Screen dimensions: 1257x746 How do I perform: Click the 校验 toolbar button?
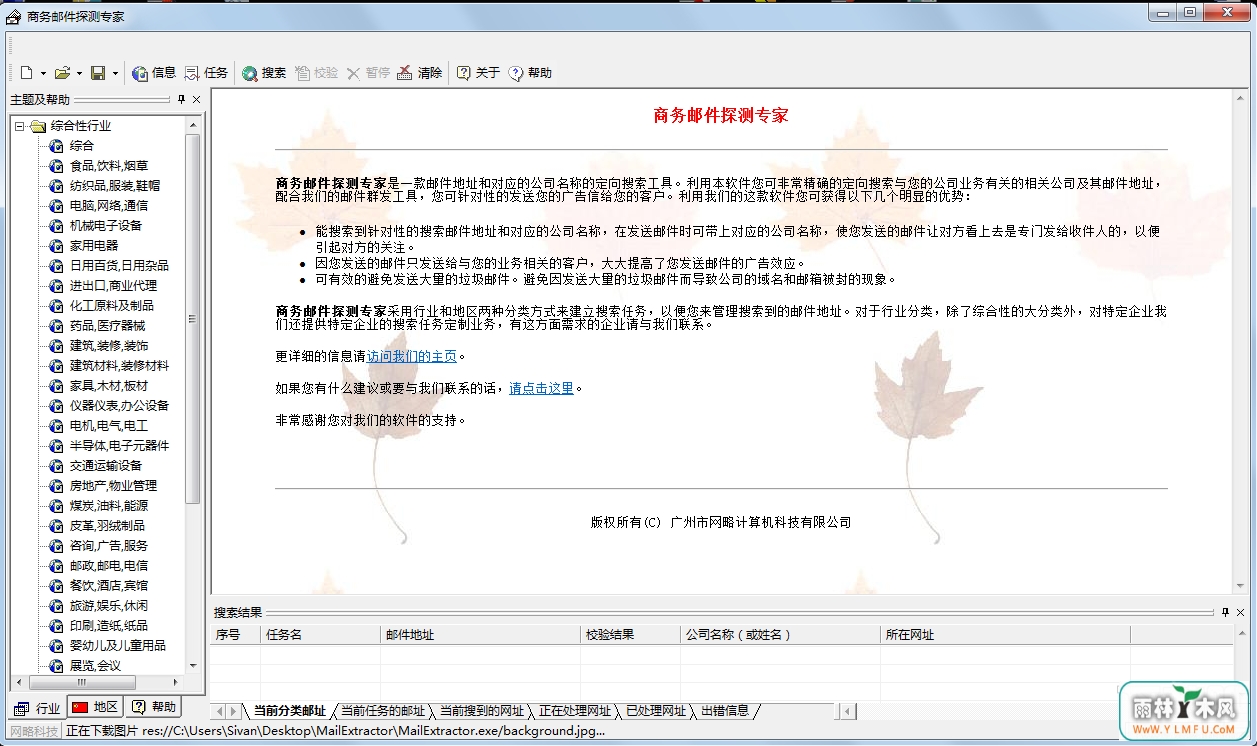point(316,73)
